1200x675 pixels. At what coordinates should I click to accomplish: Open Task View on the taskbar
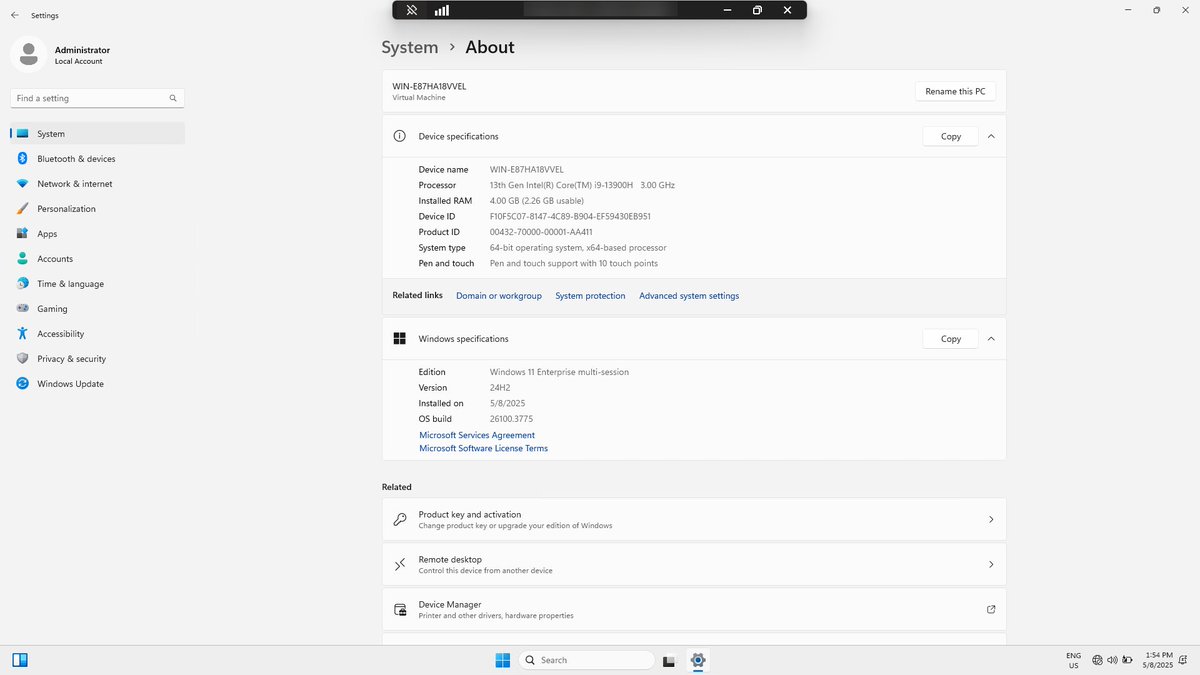coord(669,660)
